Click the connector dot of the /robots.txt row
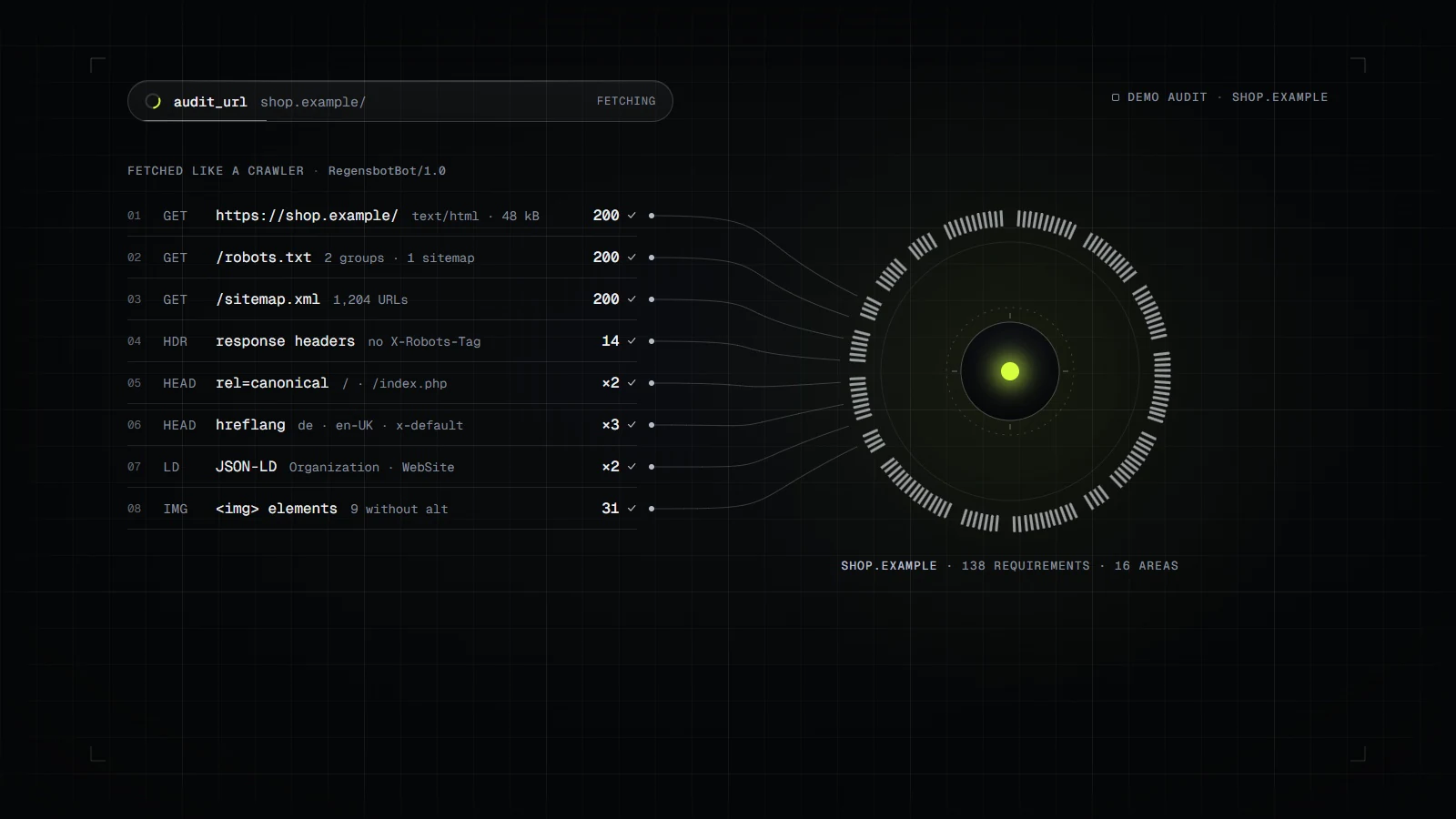Image resolution: width=1456 pixels, height=819 pixels. tap(652, 258)
